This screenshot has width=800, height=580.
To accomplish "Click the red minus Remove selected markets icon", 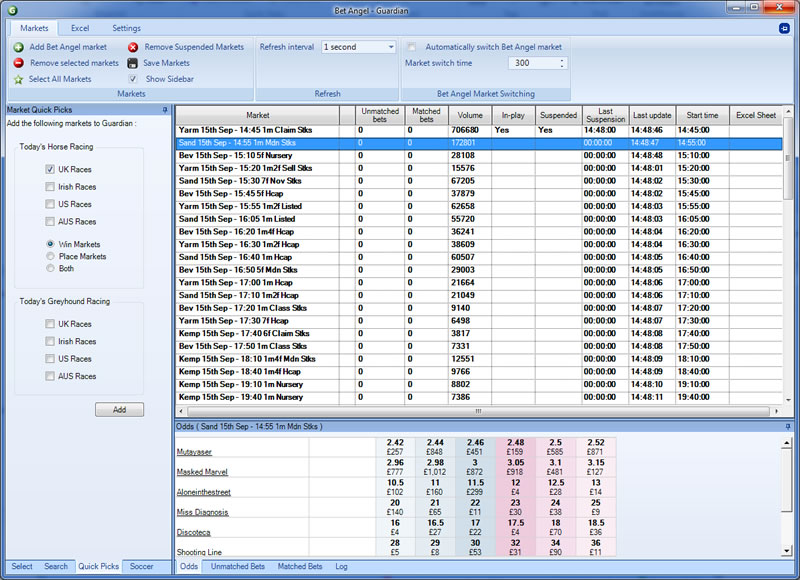I will 18,63.
